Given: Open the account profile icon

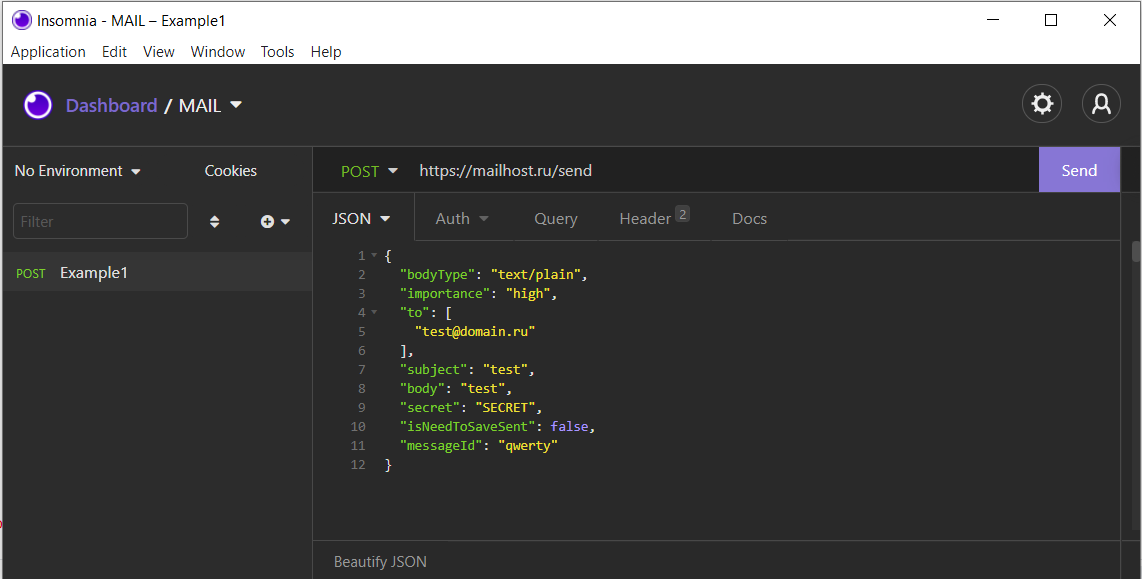Looking at the screenshot, I should (1101, 103).
